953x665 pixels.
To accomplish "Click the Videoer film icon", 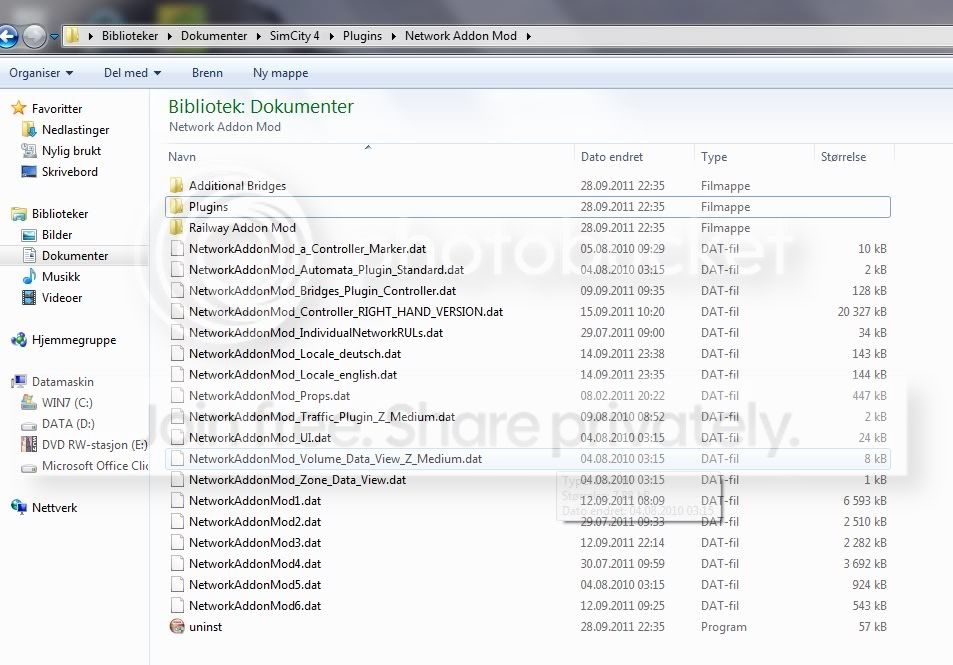I will pos(29,298).
